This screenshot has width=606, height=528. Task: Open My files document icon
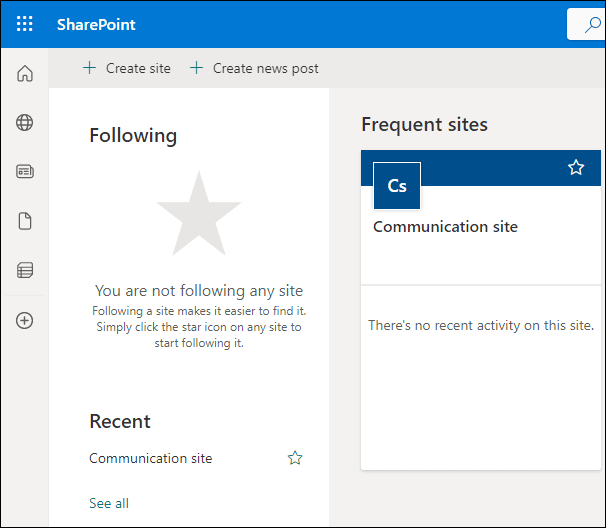pos(25,221)
